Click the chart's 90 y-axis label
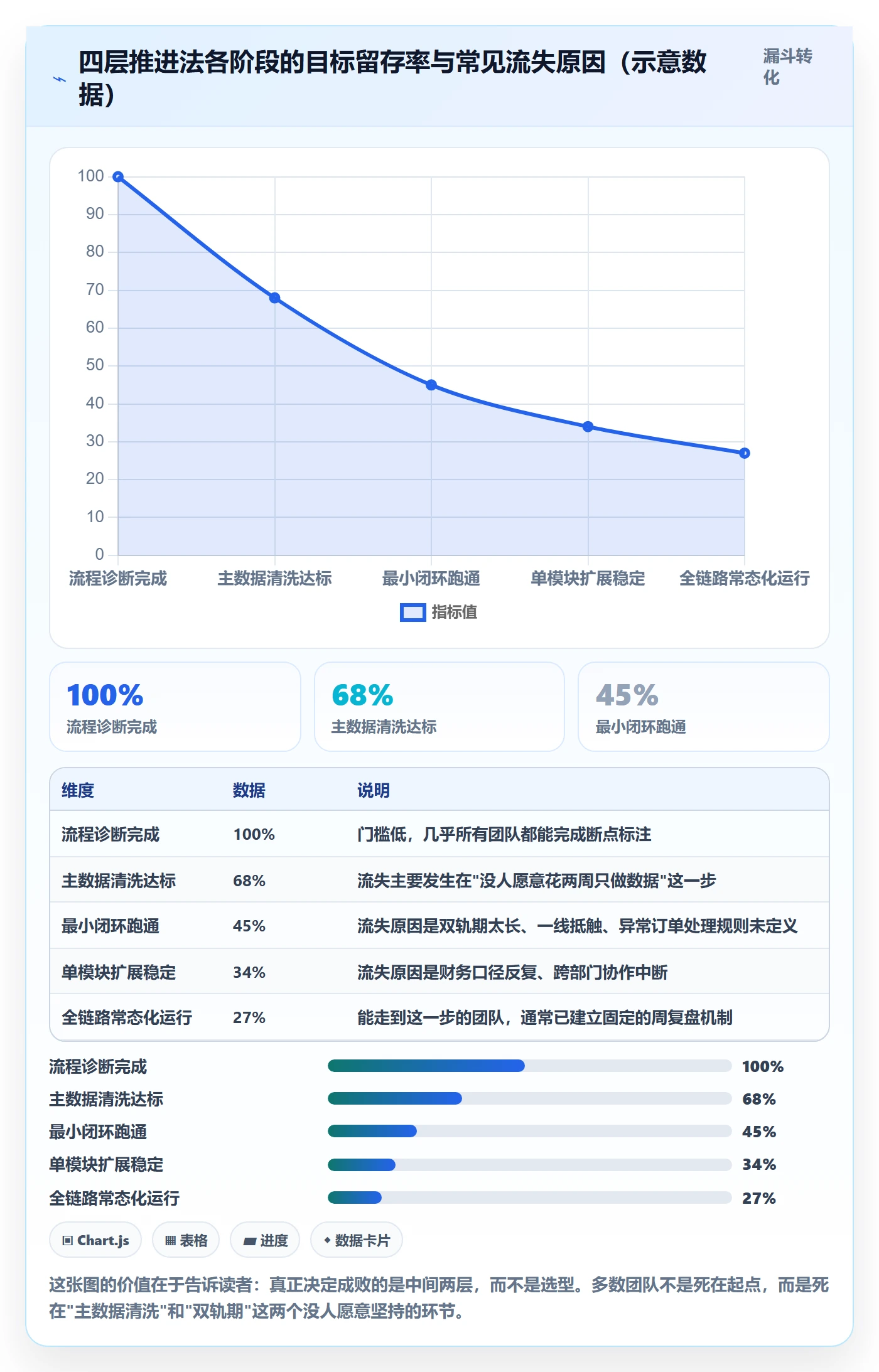 tap(95, 214)
